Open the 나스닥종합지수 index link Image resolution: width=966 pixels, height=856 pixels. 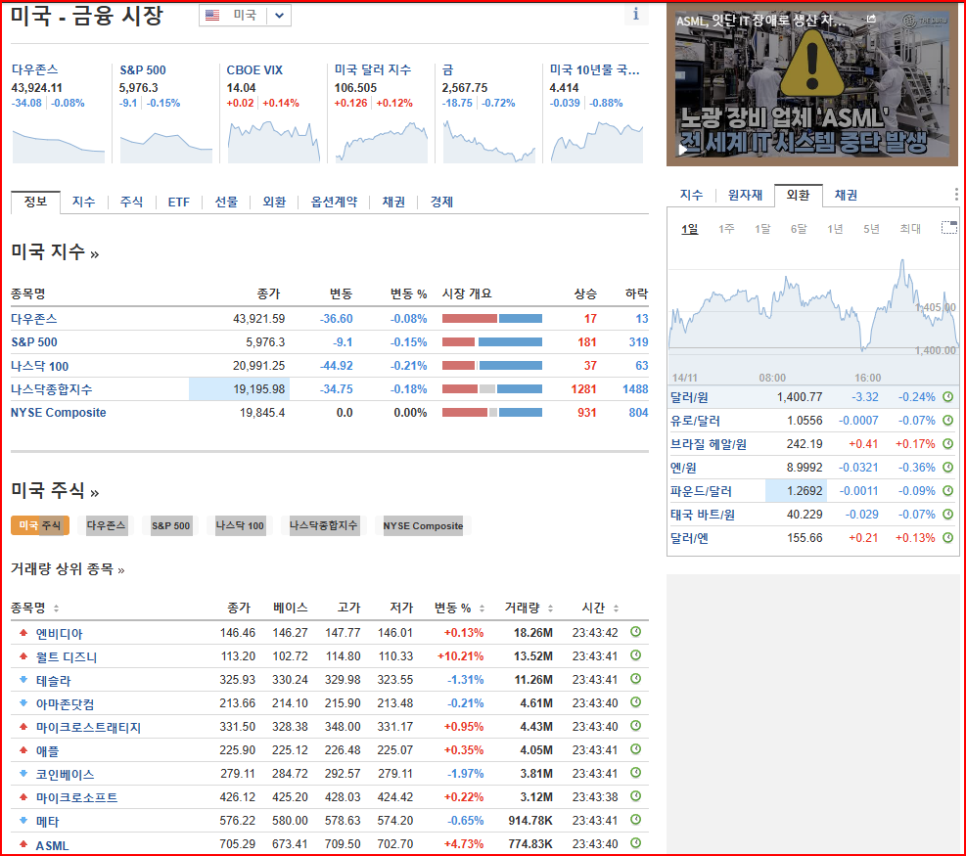click(x=51, y=389)
